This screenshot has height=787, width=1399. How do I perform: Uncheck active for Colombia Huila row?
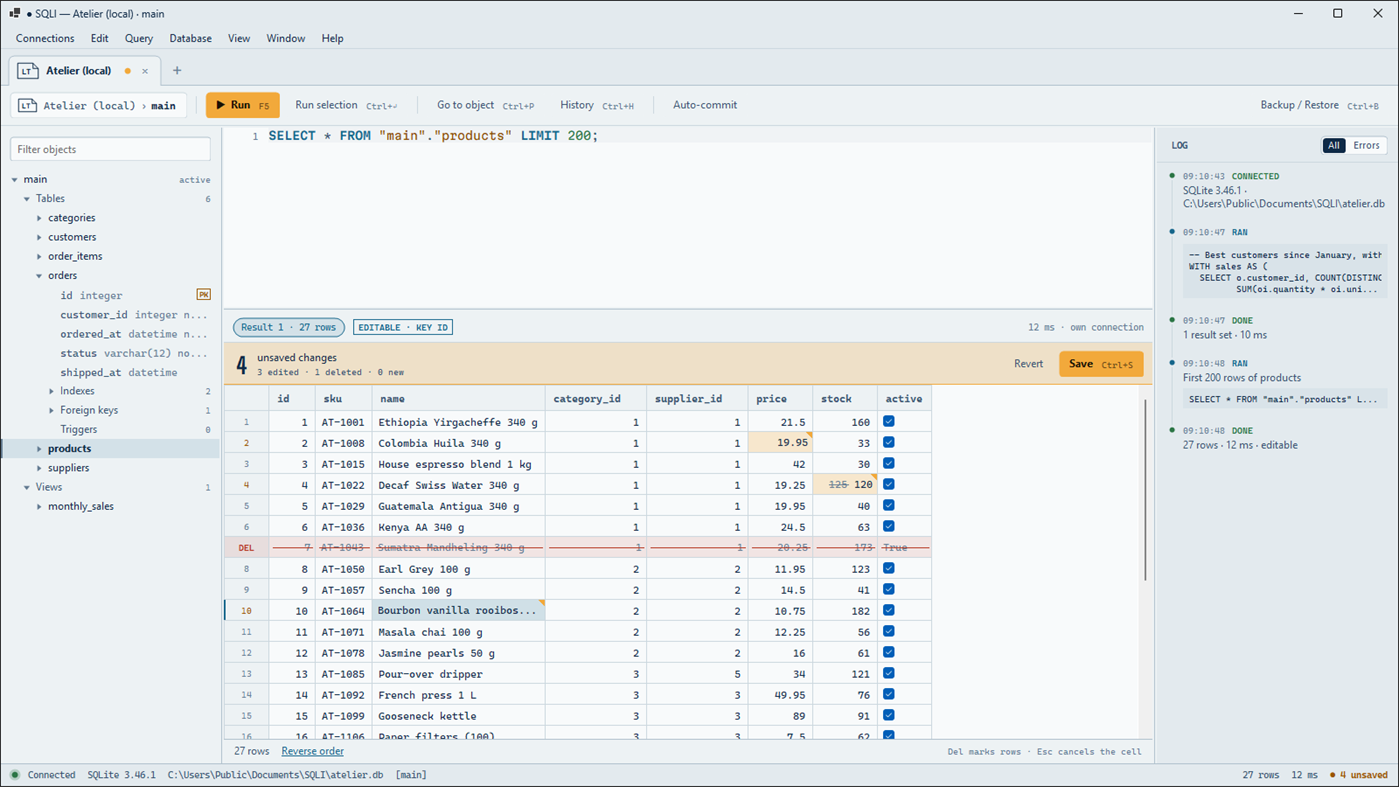click(x=889, y=443)
